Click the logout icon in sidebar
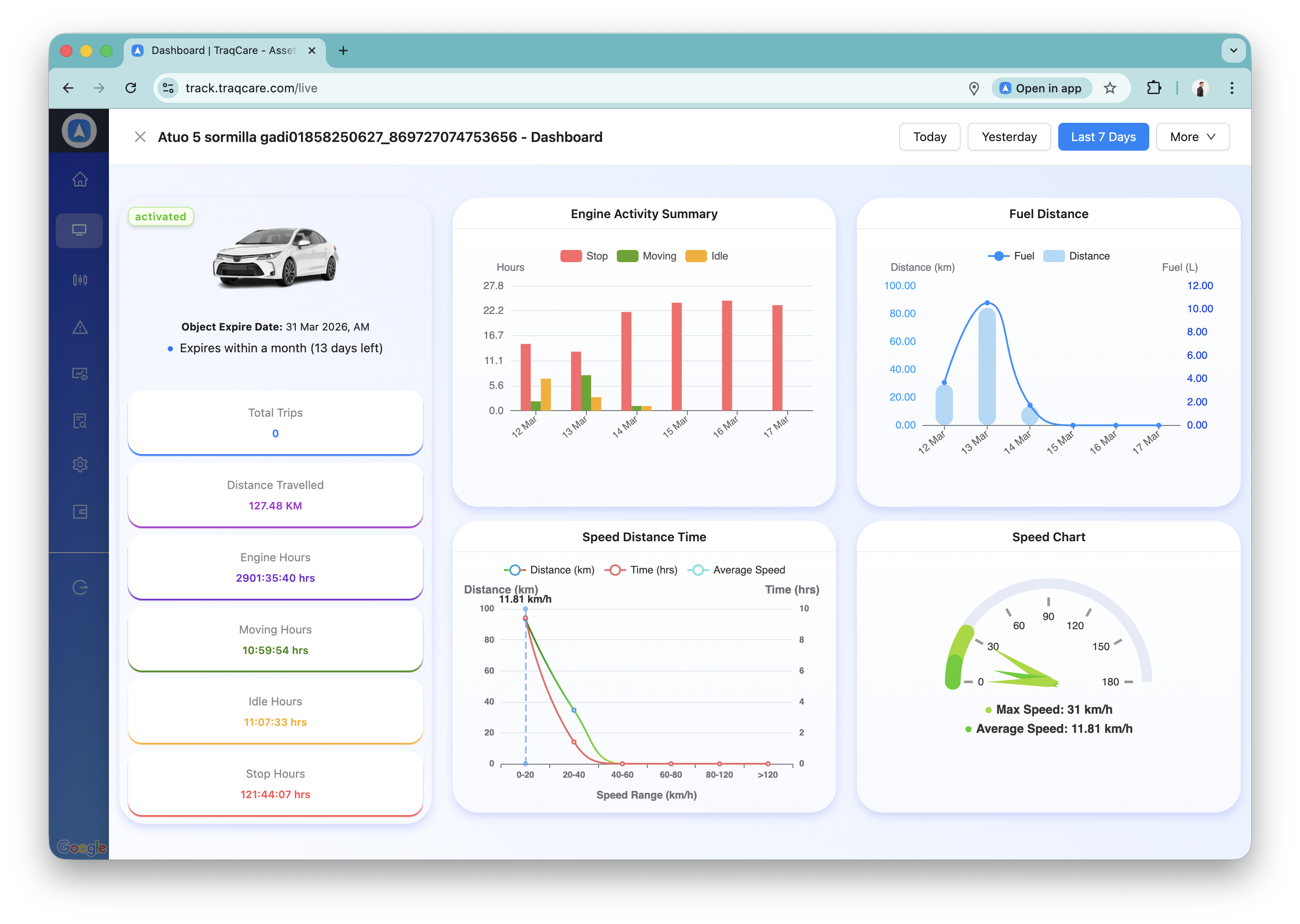This screenshot has height=924, width=1300. point(80,587)
